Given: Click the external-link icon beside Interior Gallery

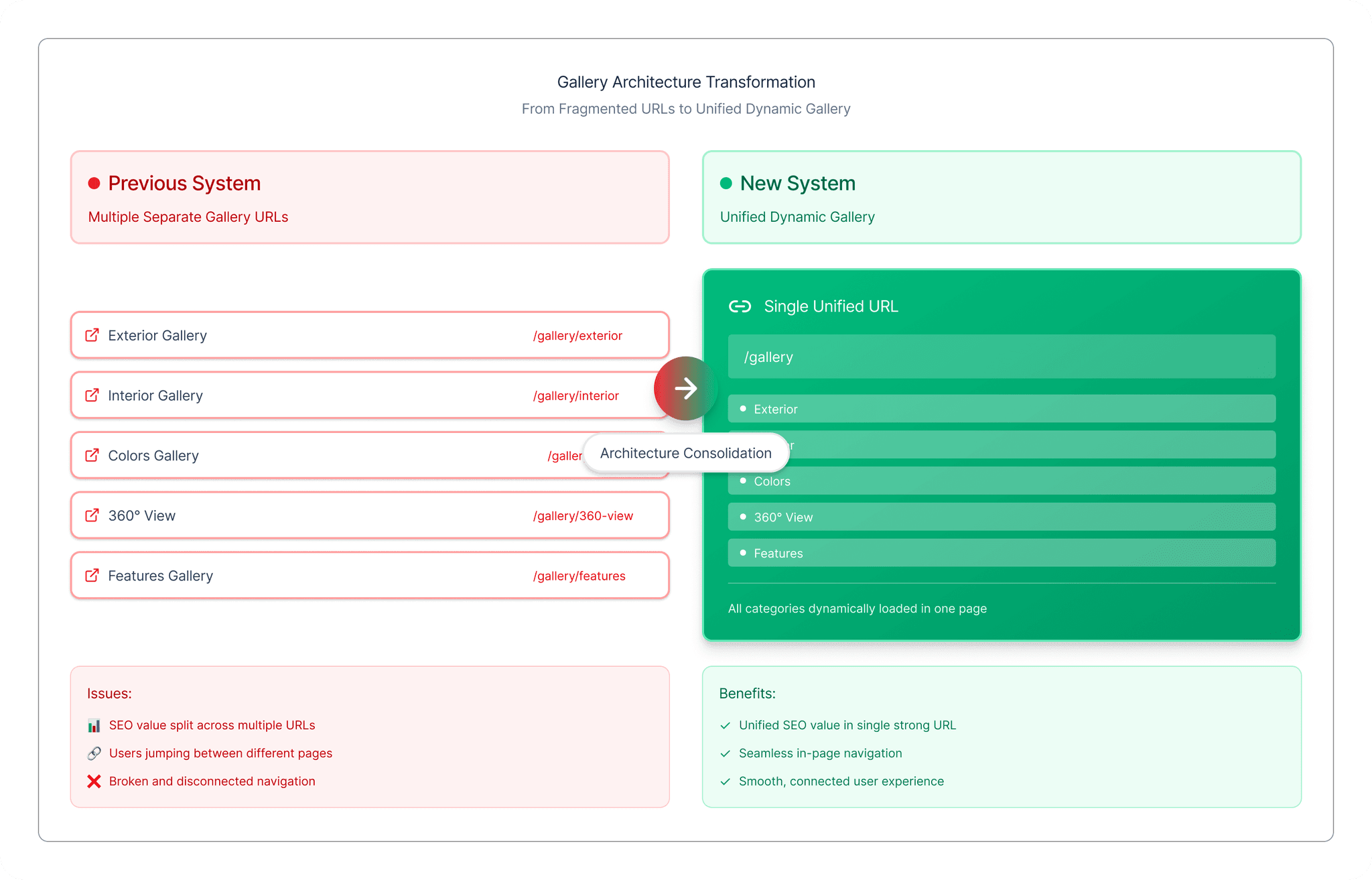Looking at the screenshot, I should tap(92, 395).
